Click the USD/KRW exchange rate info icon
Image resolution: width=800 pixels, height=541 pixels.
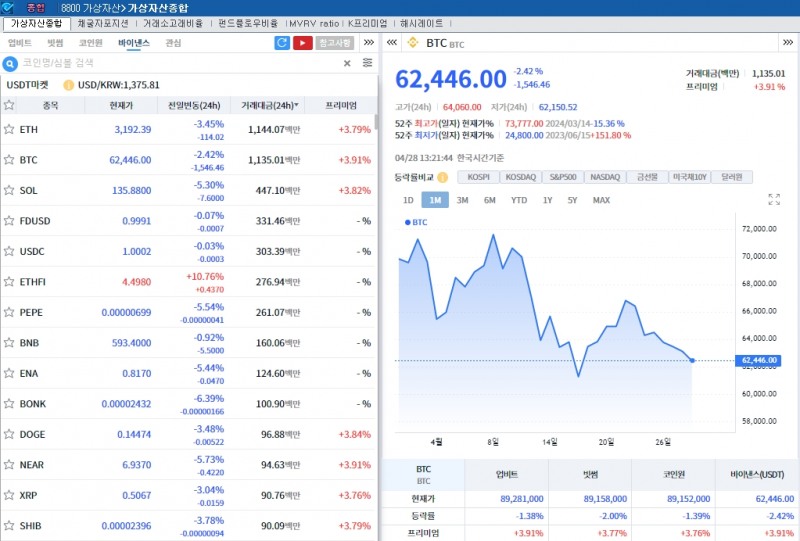coord(69,85)
